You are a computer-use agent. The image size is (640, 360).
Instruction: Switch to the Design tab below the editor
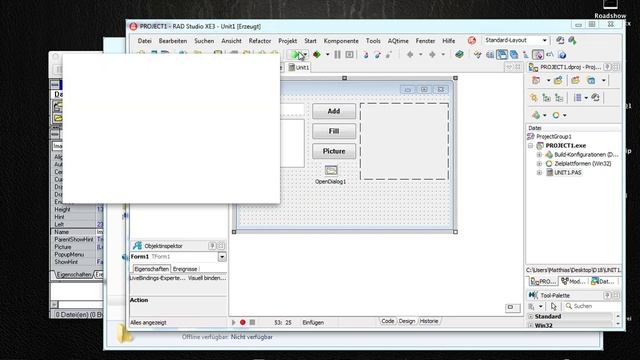pos(407,321)
